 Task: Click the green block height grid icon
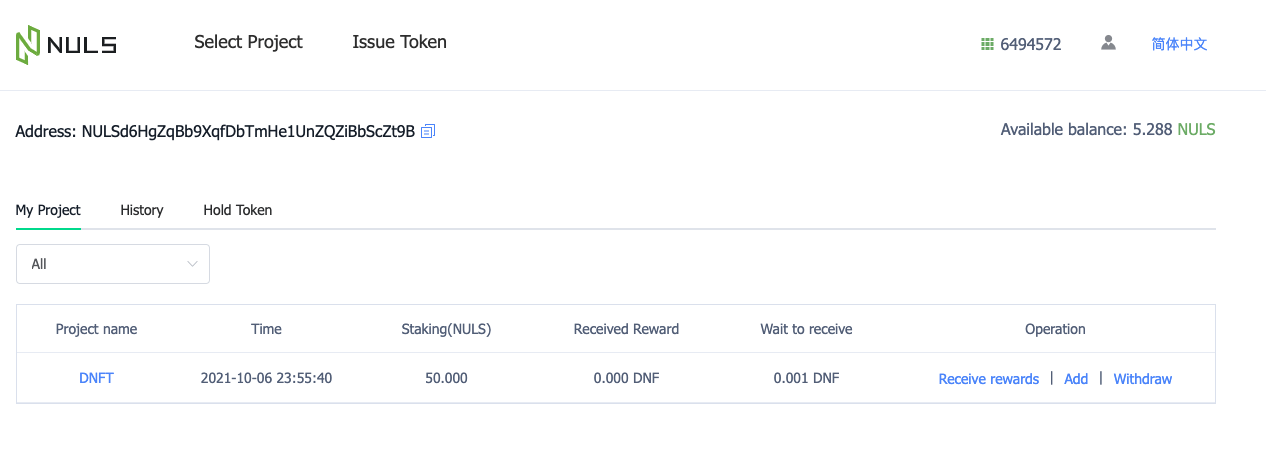[x=987, y=44]
